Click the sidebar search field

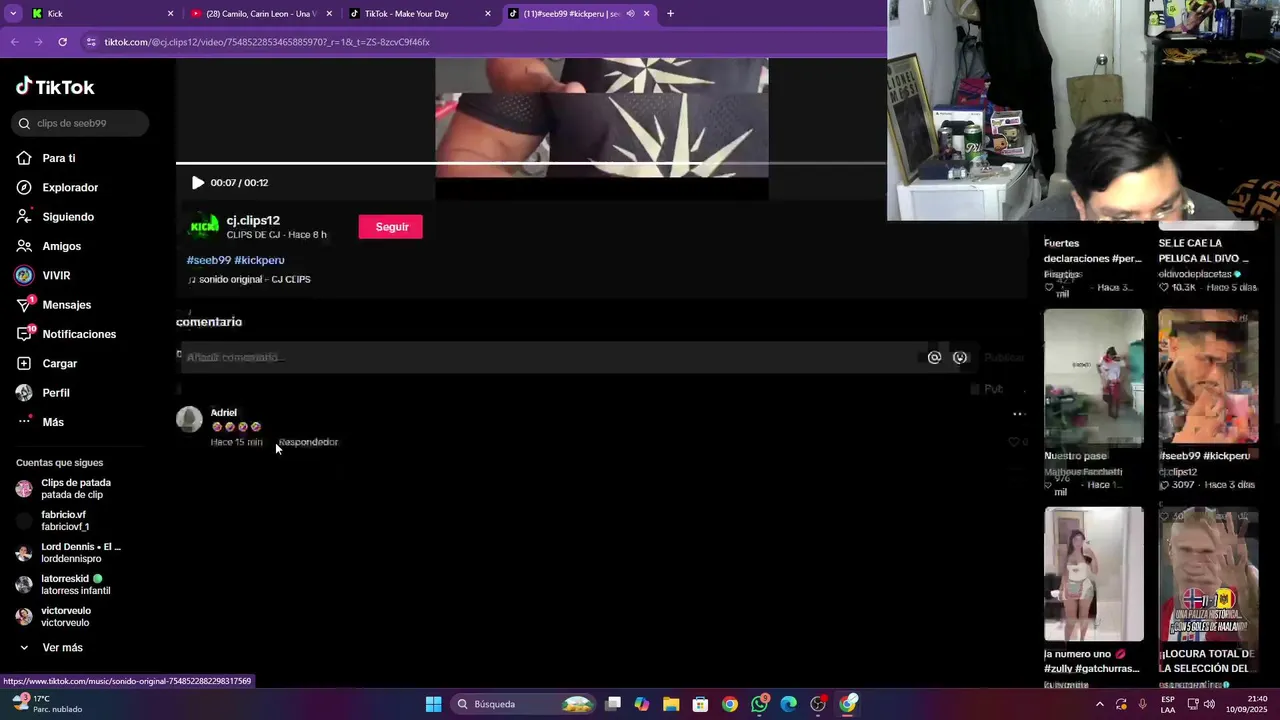click(x=81, y=123)
